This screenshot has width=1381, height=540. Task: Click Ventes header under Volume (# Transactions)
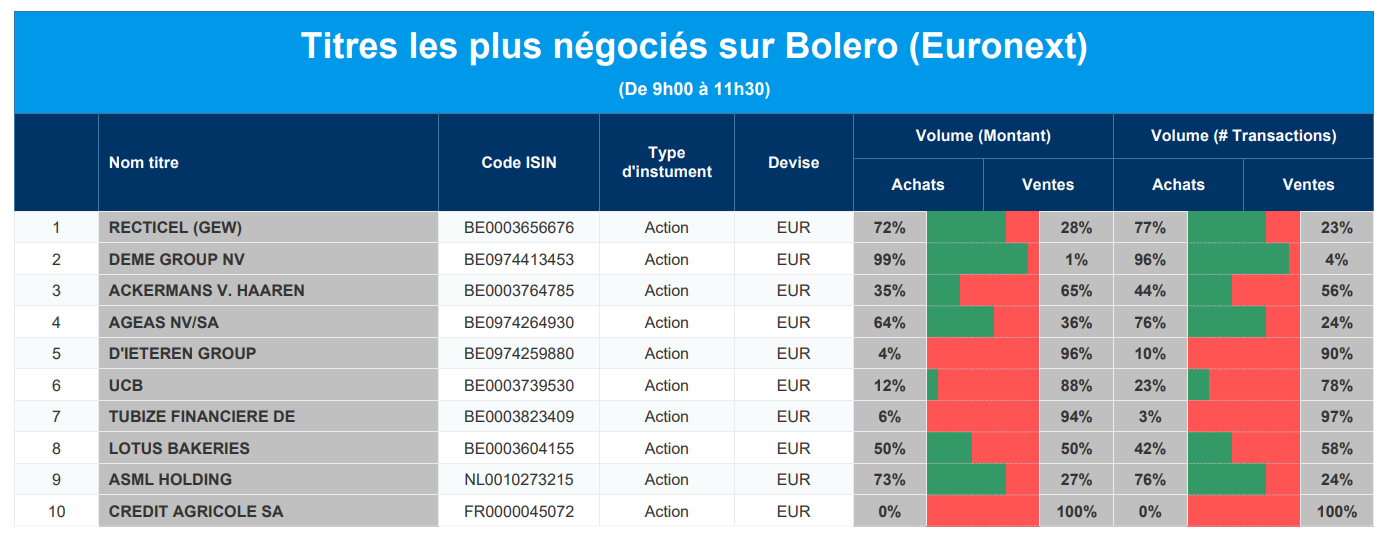(1308, 184)
